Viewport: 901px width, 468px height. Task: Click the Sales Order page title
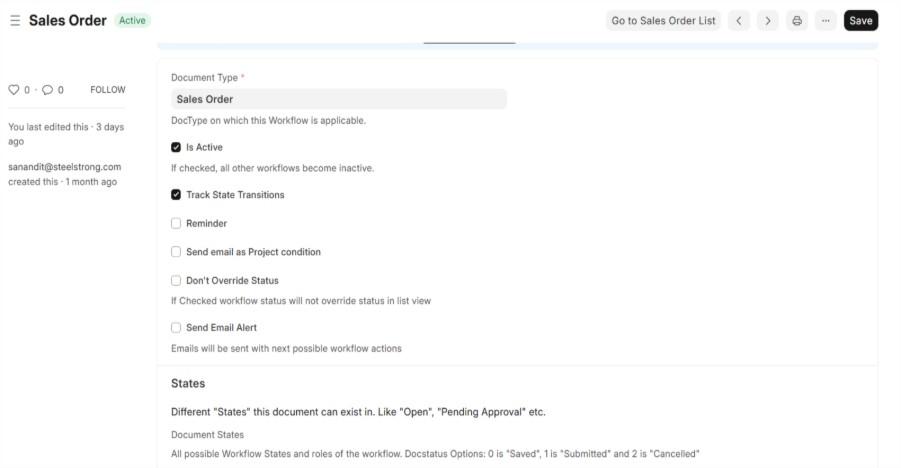pyautogui.click(x=68, y=20)
